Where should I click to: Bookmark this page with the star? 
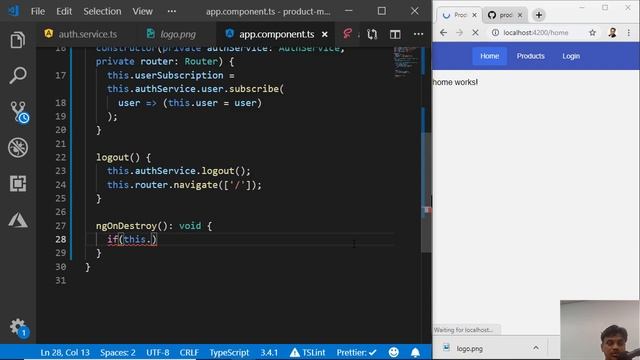tap(592, 33)
